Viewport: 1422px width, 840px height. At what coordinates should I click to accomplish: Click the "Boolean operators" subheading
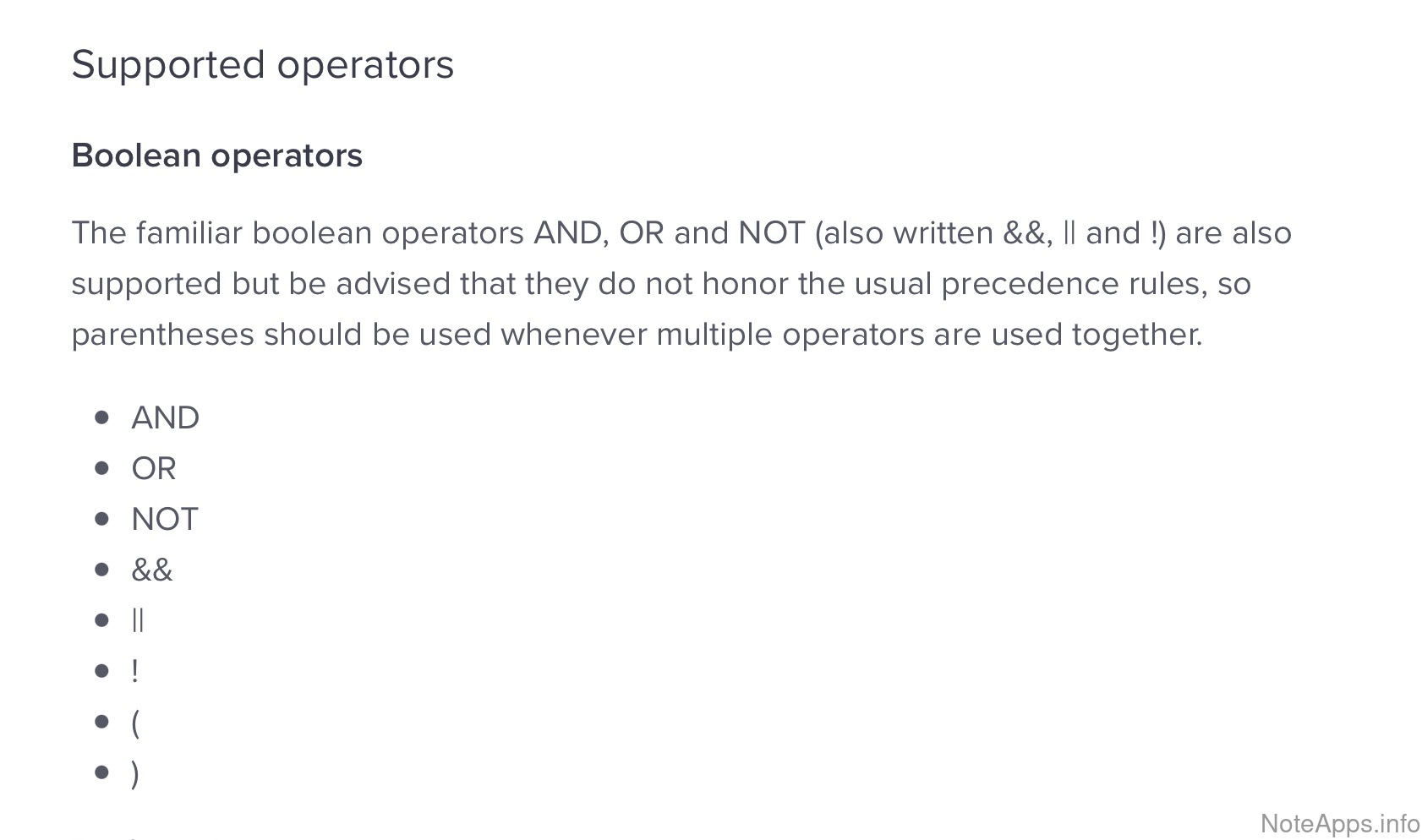216,155
